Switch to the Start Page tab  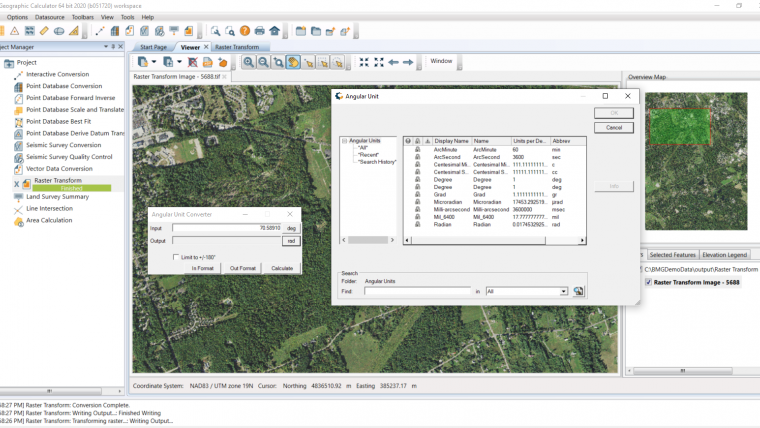point(153,47)
